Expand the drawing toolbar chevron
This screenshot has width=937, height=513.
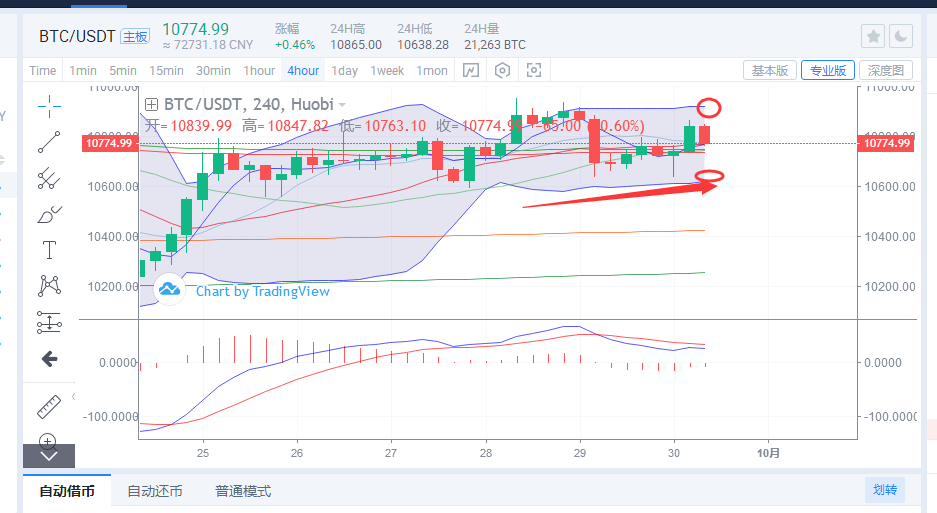(49, 456)
